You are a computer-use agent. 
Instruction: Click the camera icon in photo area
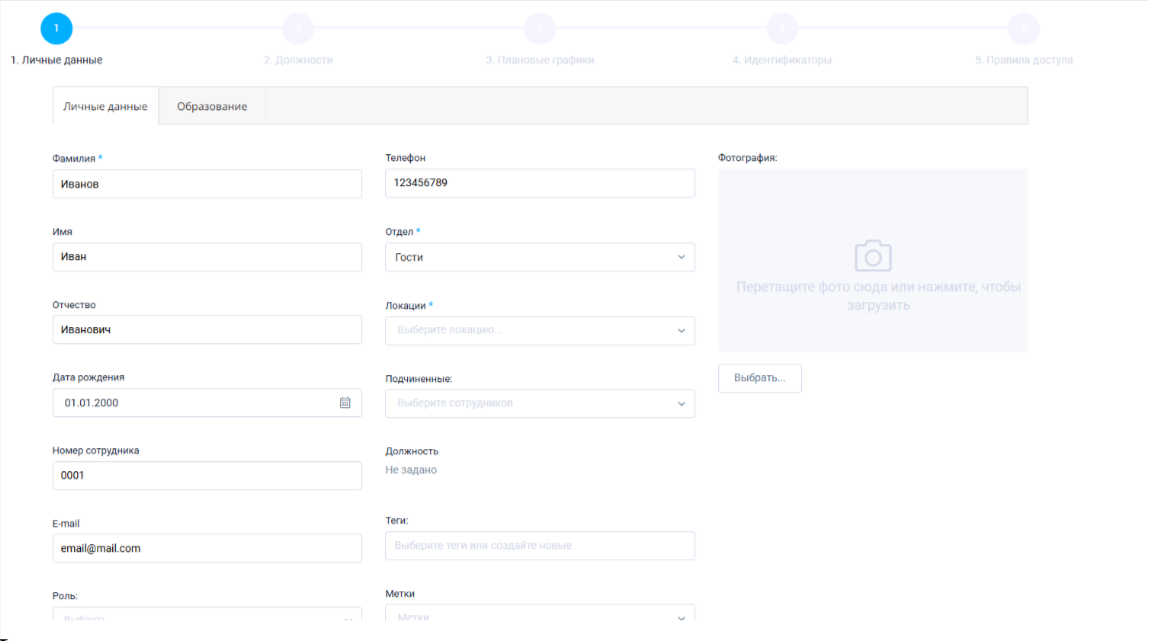[x=872, y=256]
